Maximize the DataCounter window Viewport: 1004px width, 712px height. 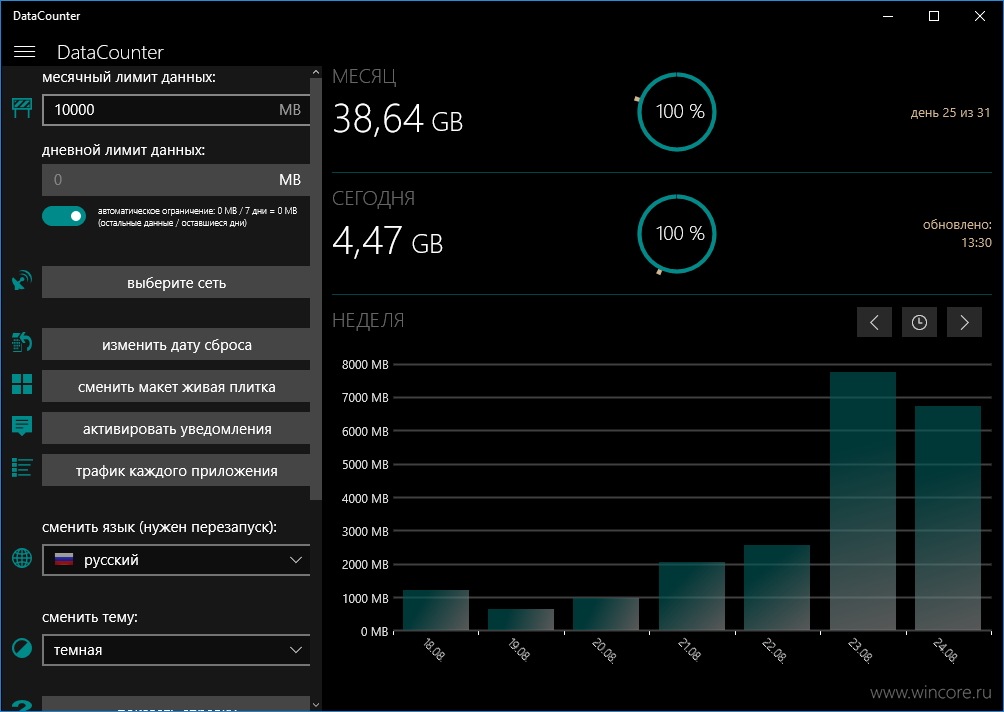click(934, 16)
